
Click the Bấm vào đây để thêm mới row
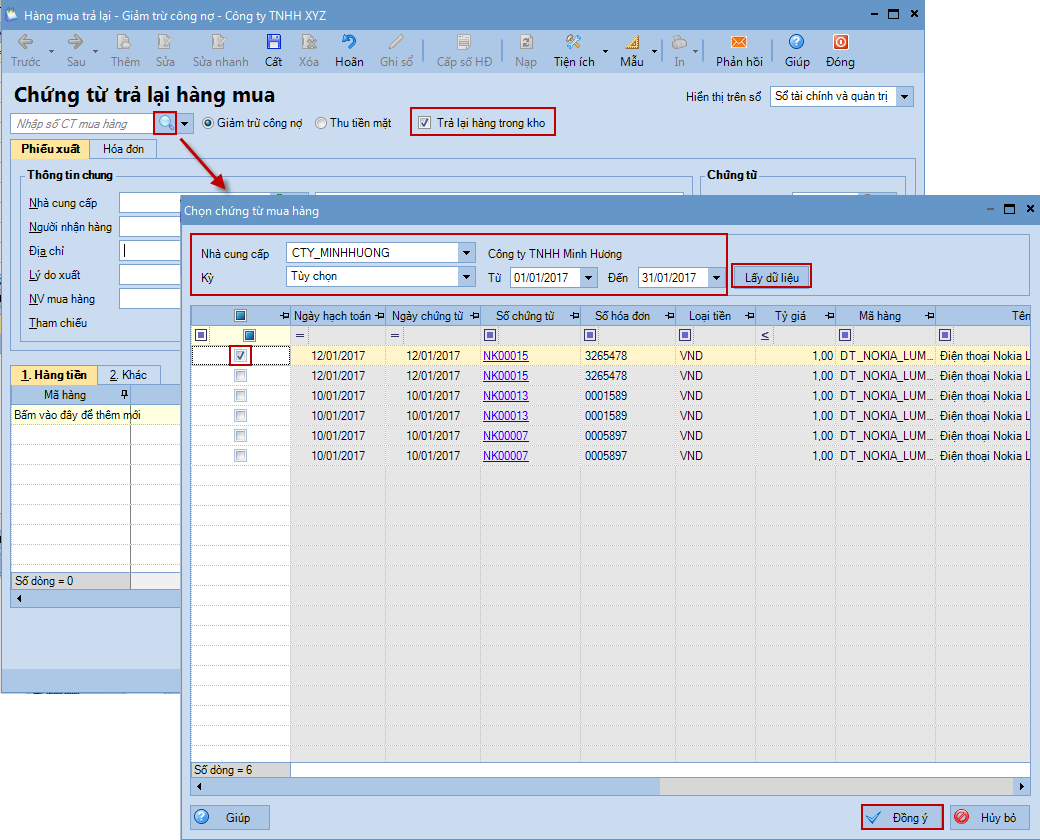point(96,415)
